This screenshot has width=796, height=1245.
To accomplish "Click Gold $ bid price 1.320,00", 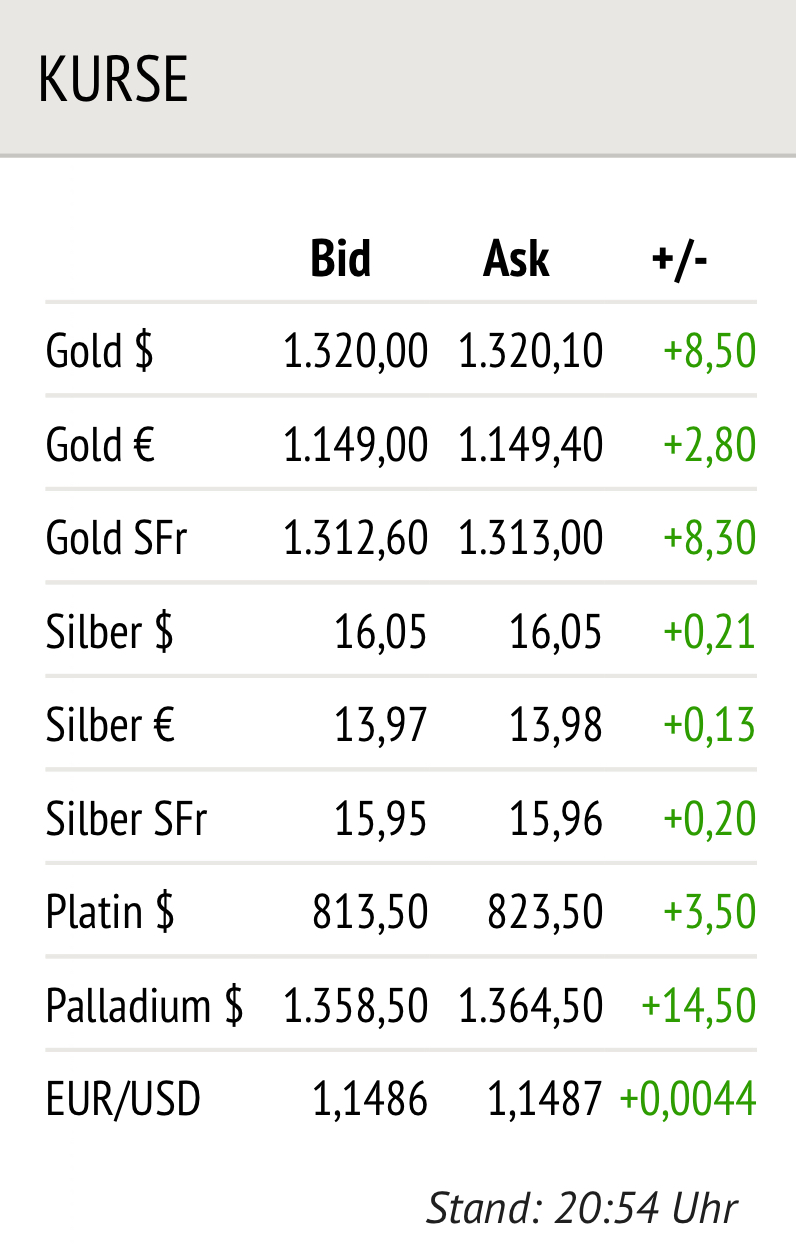I will pos(355,352).
